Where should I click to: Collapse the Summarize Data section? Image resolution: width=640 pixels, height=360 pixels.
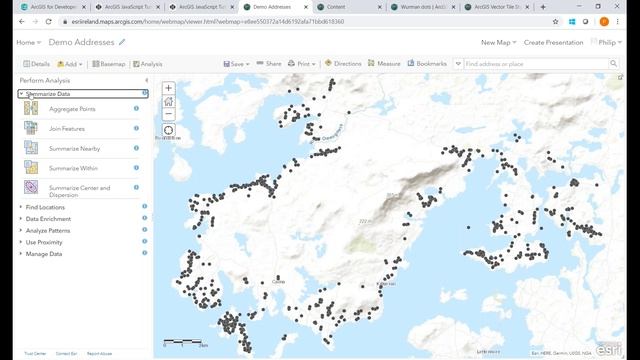pyautogui.click(x=21, y=94)
